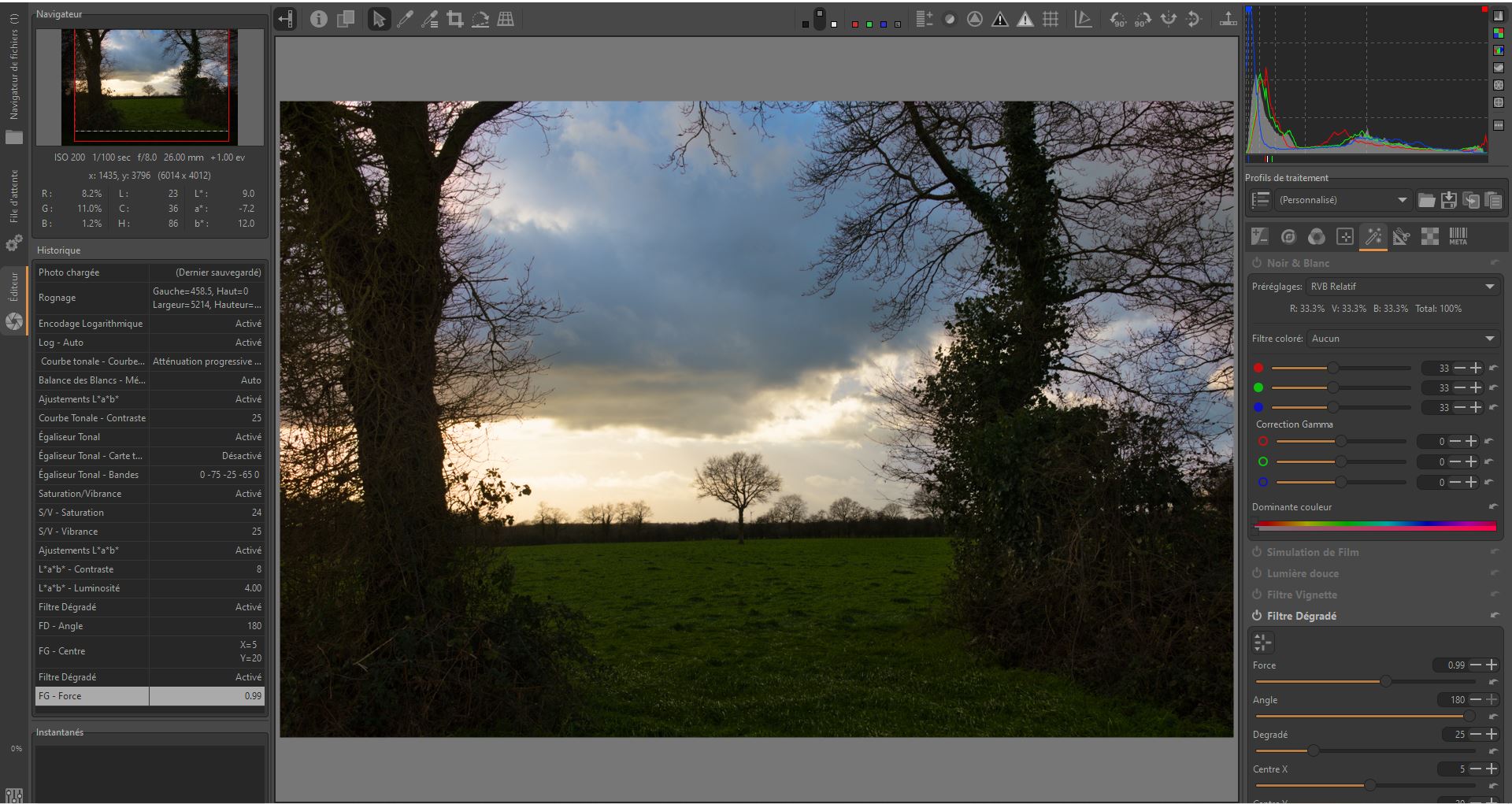1512x804 pixels.
Task: Enable the Filtre Vignette power button
Action: point(1258,595)
